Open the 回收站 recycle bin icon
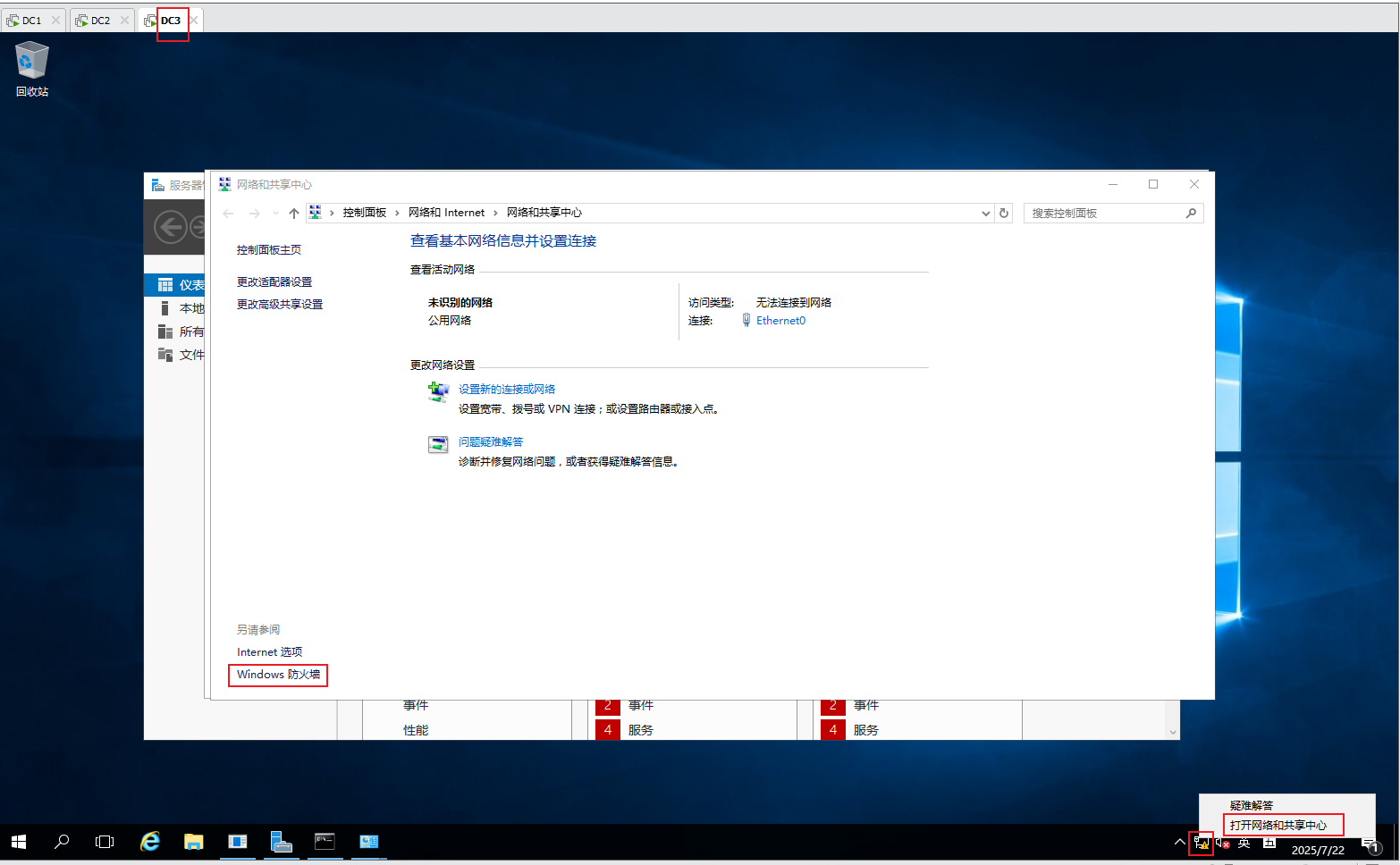This screenshot has height=865, width=1400. pyautogui.click(x=32, y=69)
